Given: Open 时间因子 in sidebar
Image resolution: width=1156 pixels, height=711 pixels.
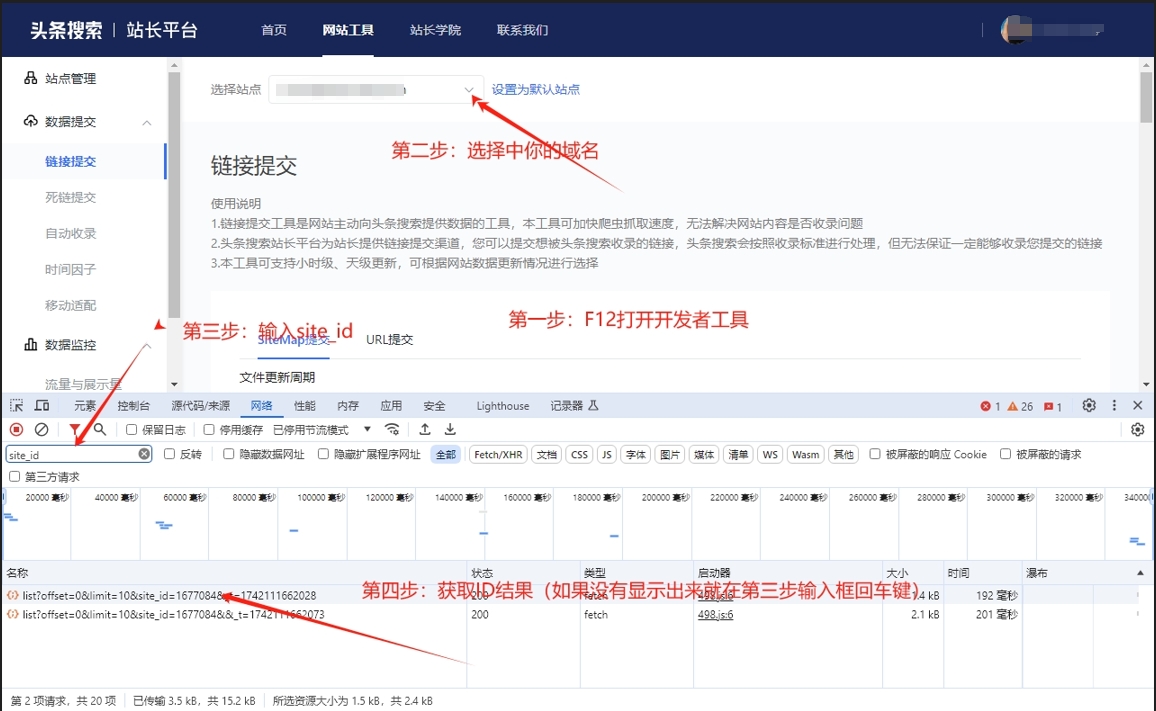Looking at the screenshot, I should click(70, 269).
